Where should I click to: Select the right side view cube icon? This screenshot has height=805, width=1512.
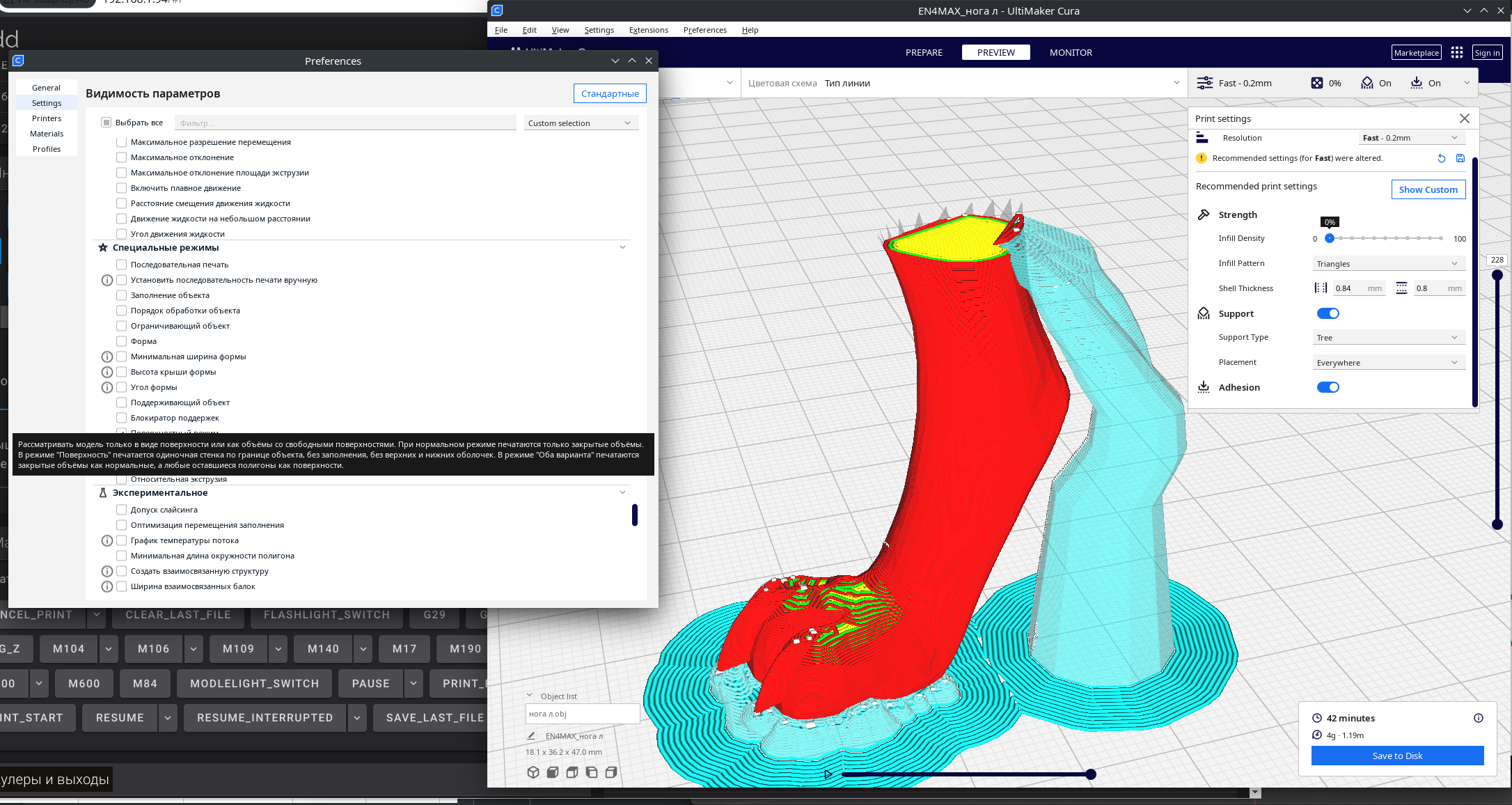click(611, 772)
